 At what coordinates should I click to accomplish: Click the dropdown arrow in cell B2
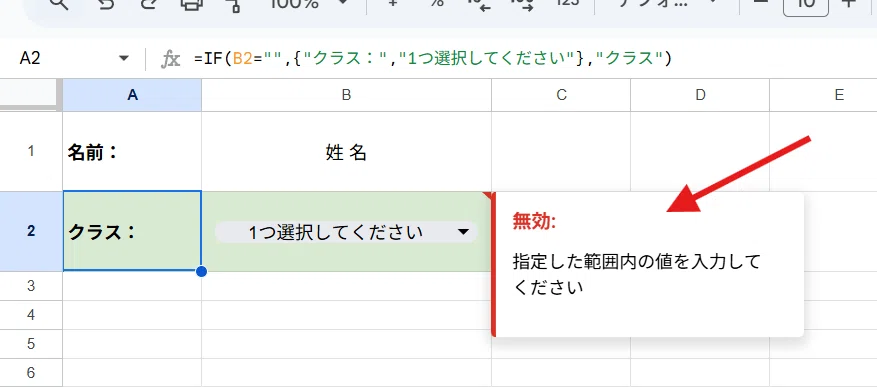[463, 232]
